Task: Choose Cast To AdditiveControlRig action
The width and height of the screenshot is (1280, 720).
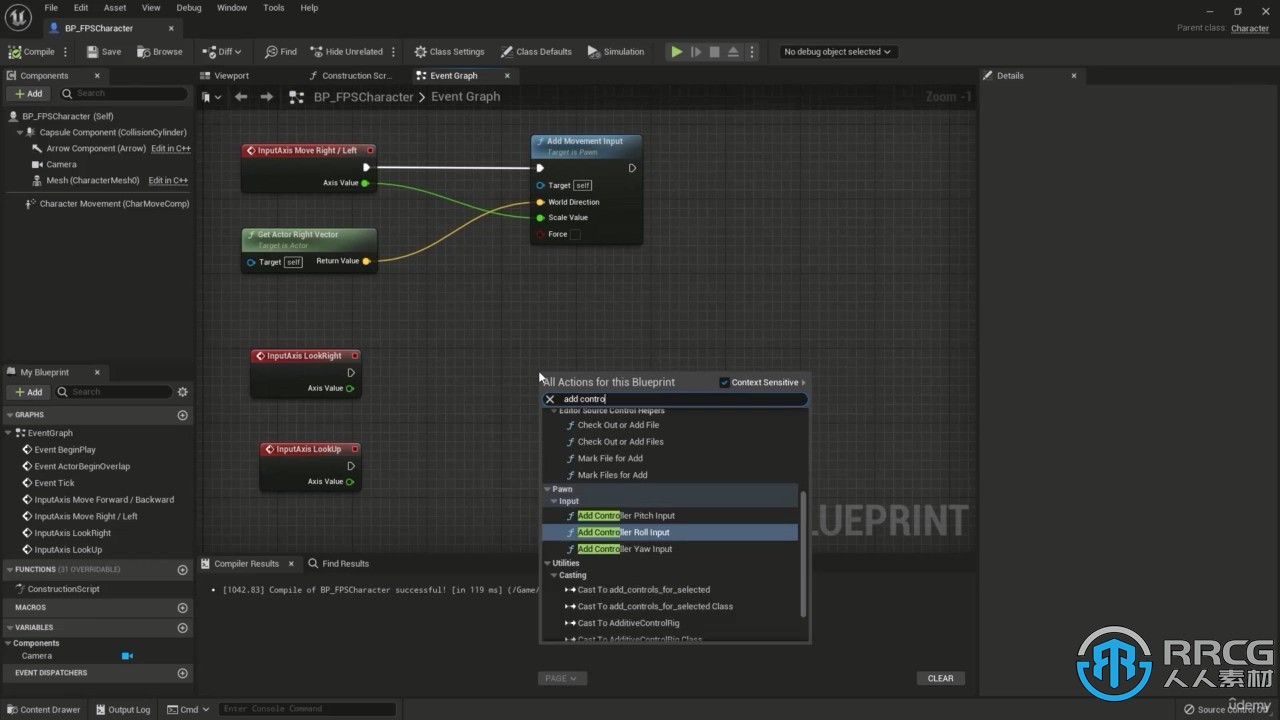Action: click(628, 623)
